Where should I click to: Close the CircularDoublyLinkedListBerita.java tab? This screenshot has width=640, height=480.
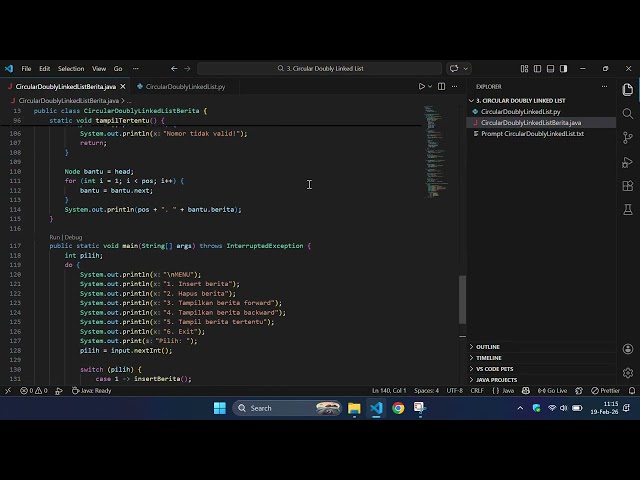[x=123, y=87]
